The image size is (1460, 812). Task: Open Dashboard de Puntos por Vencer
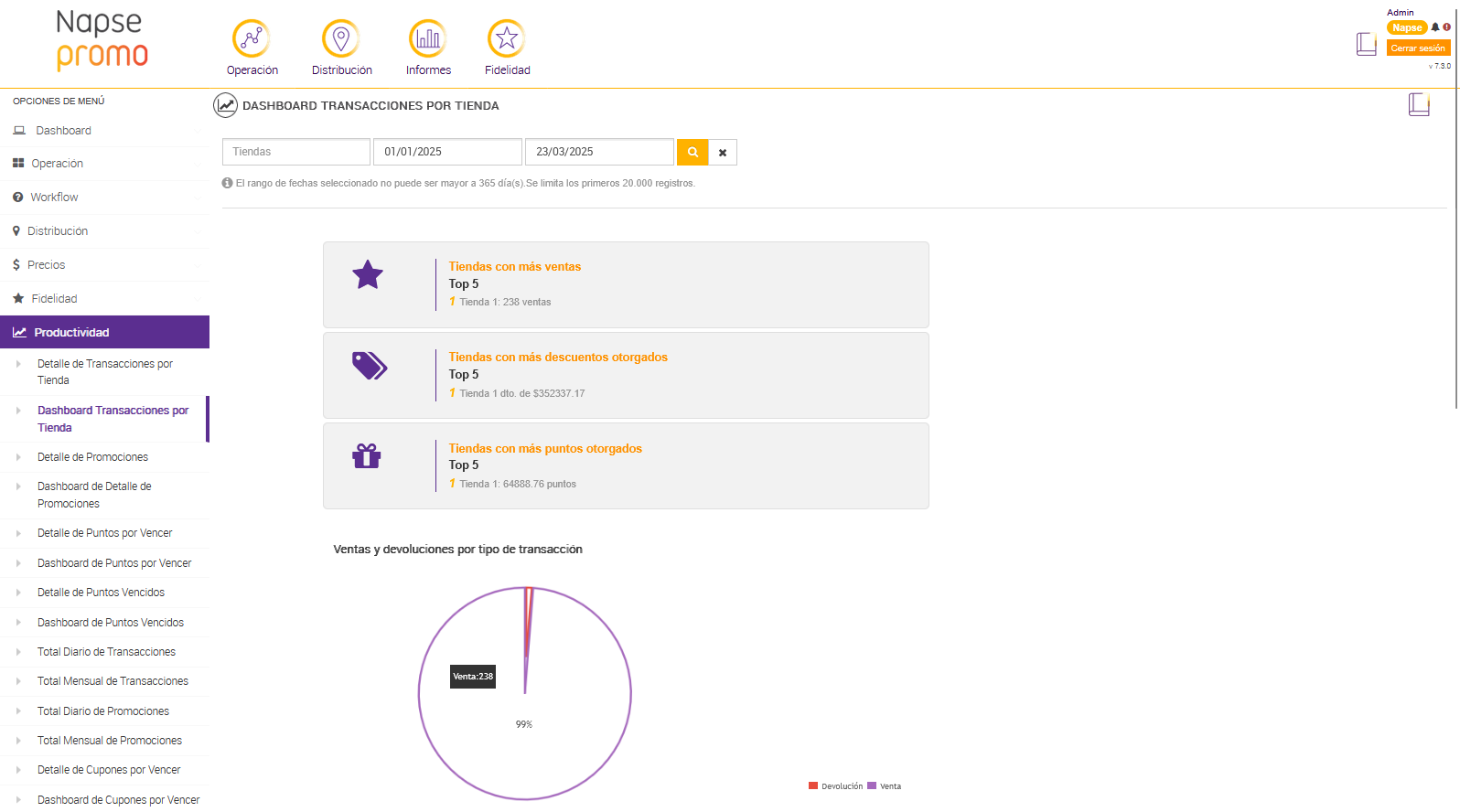pyautogui.click(x=114, y=563)
